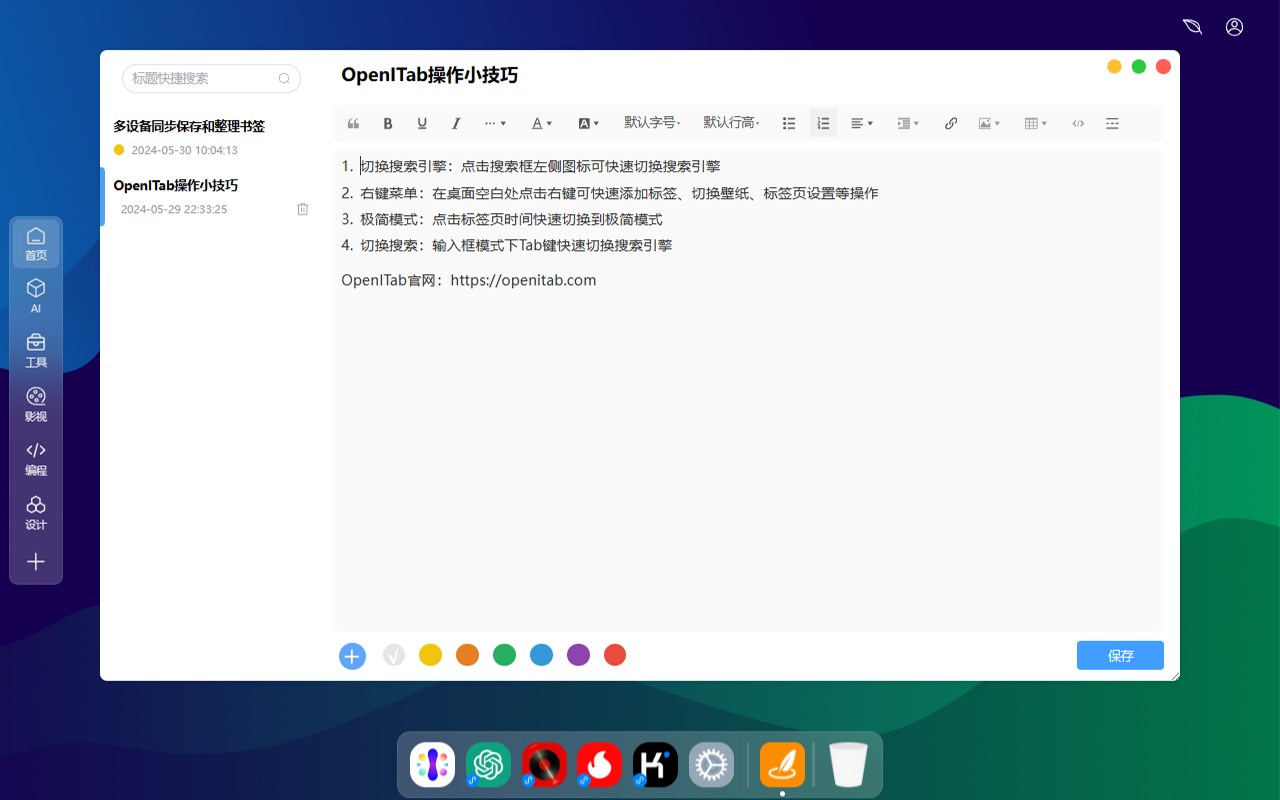1280x800 pixels.
Task: Focus the 标题快捷搜索 search field
Action: point(211,78)
